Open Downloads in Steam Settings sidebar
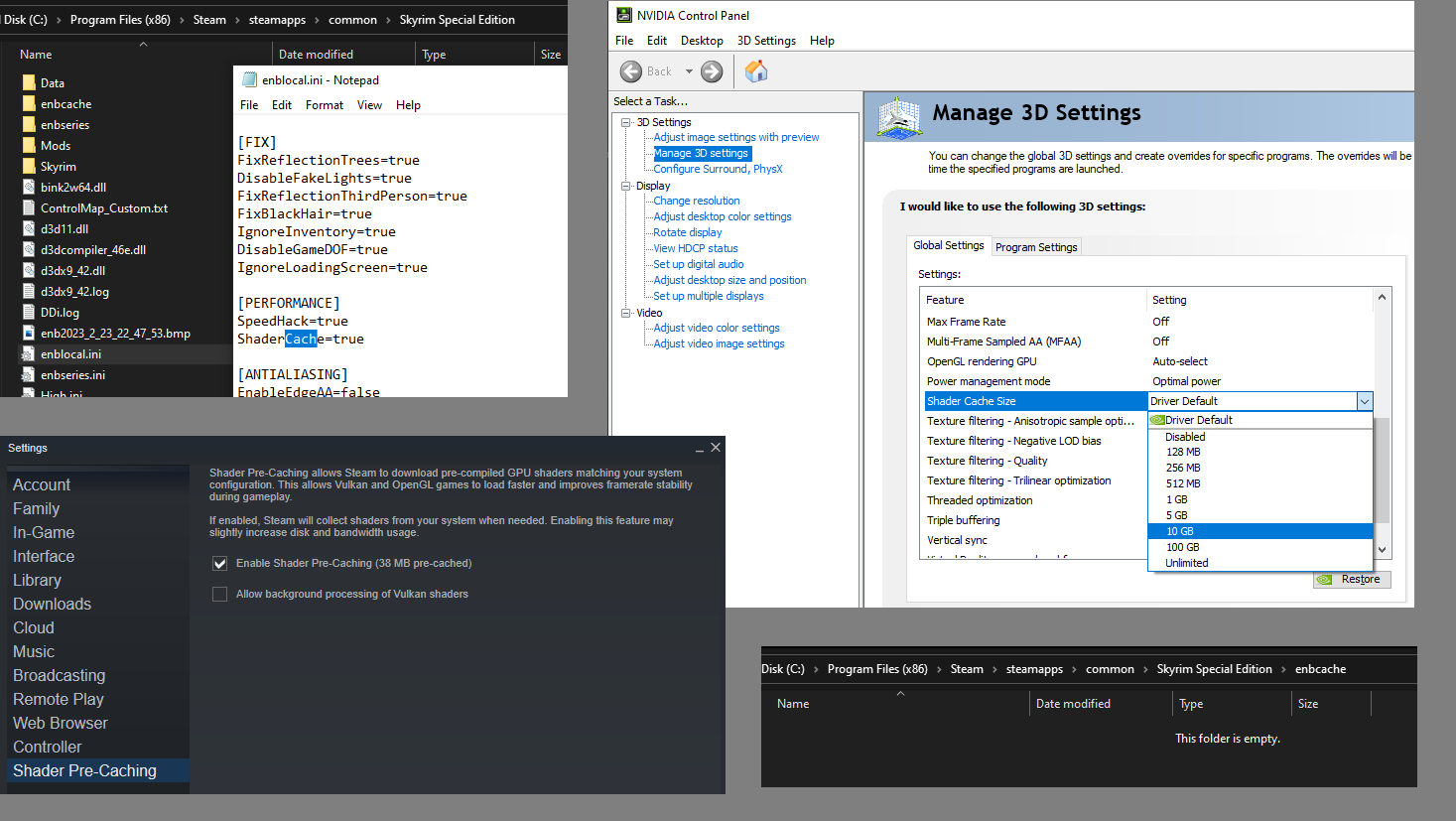 (52, 604)
